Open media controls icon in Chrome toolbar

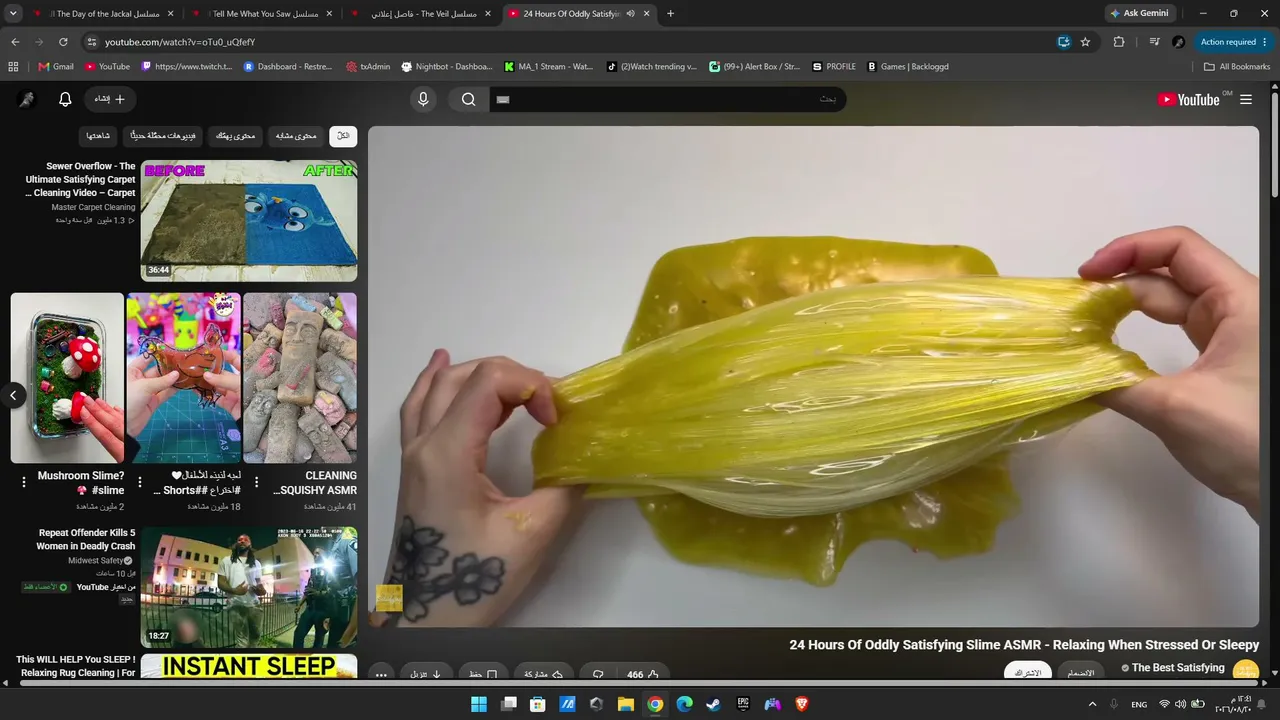pos(1154,42)
